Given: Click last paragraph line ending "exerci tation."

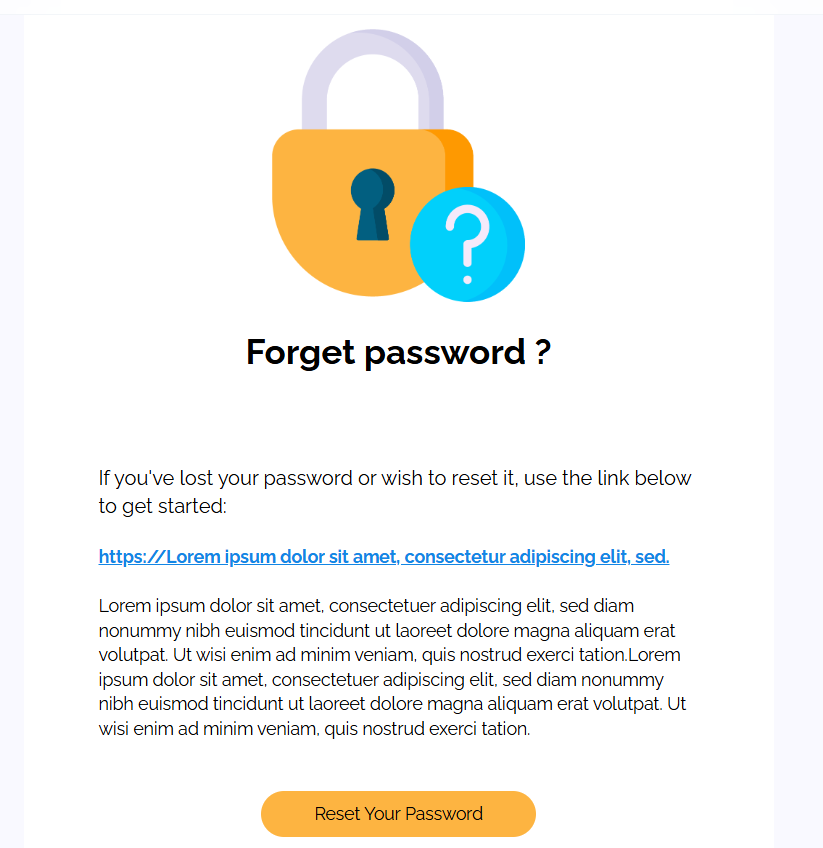Looking at the screenshot, I should (314, 729).
